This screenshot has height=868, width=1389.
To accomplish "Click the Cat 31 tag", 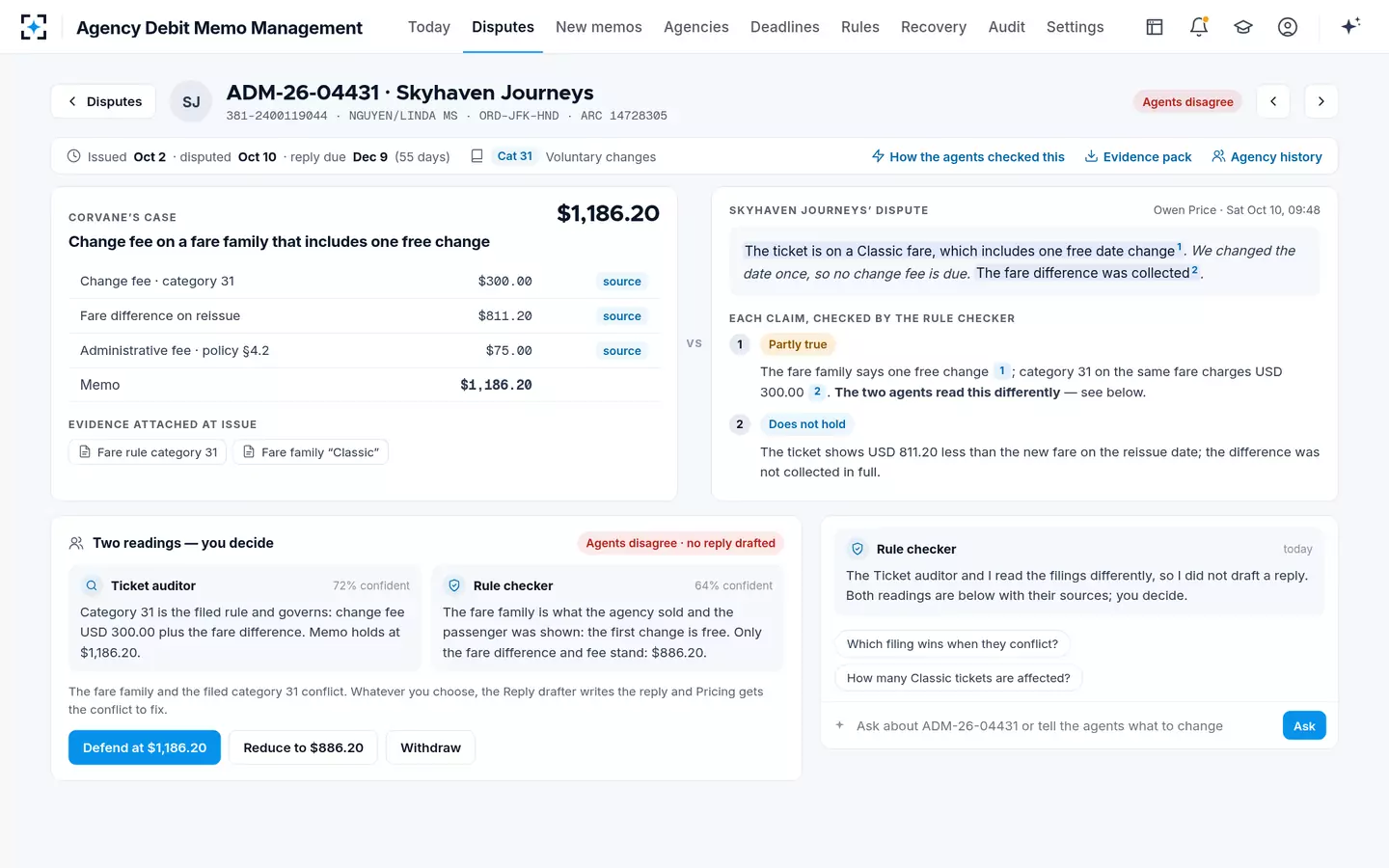I will coord(515,156).
